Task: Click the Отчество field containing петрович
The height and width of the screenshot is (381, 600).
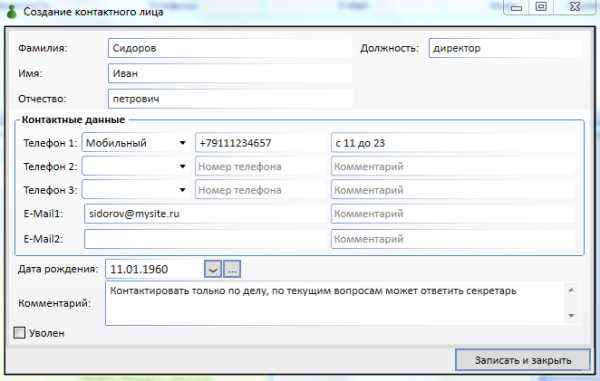Action: pyautogui.click(x=230, y=99)
